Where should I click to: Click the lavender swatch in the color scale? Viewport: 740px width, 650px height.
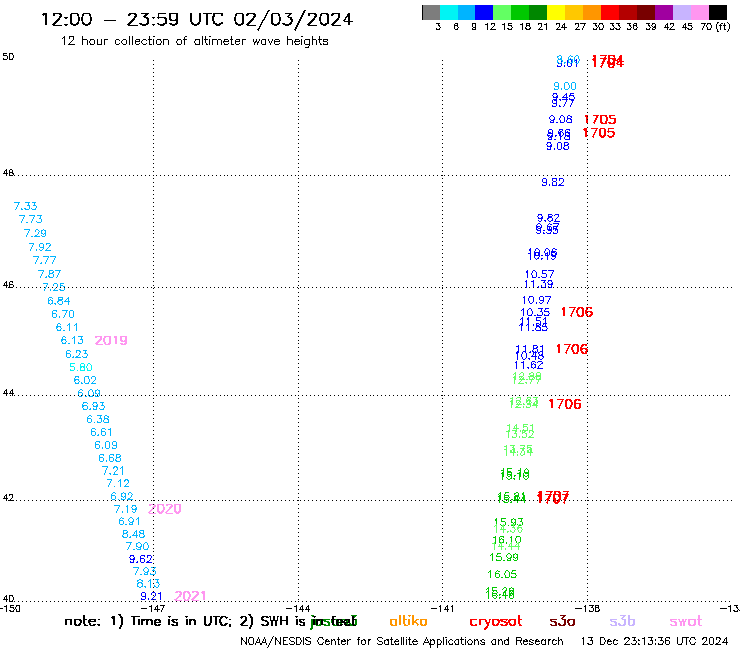click(681, 12)
